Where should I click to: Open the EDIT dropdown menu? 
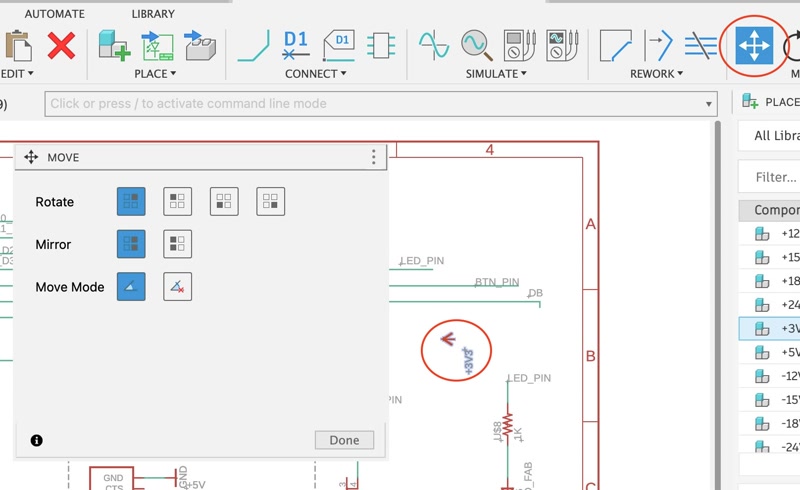tap(17, 74)
